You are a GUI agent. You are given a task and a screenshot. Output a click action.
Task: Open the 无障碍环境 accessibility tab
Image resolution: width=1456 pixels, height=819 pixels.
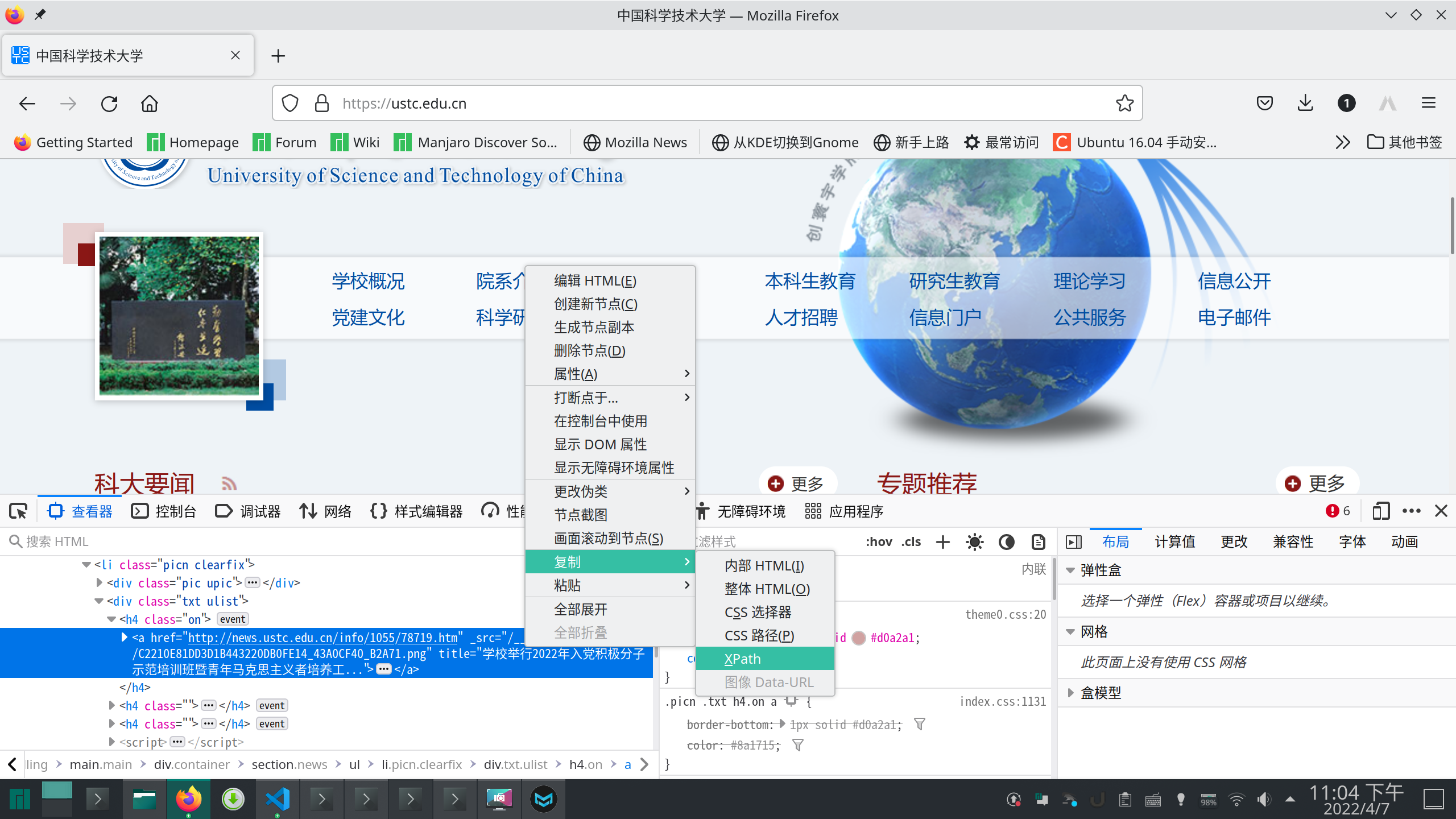click(741, 511)
